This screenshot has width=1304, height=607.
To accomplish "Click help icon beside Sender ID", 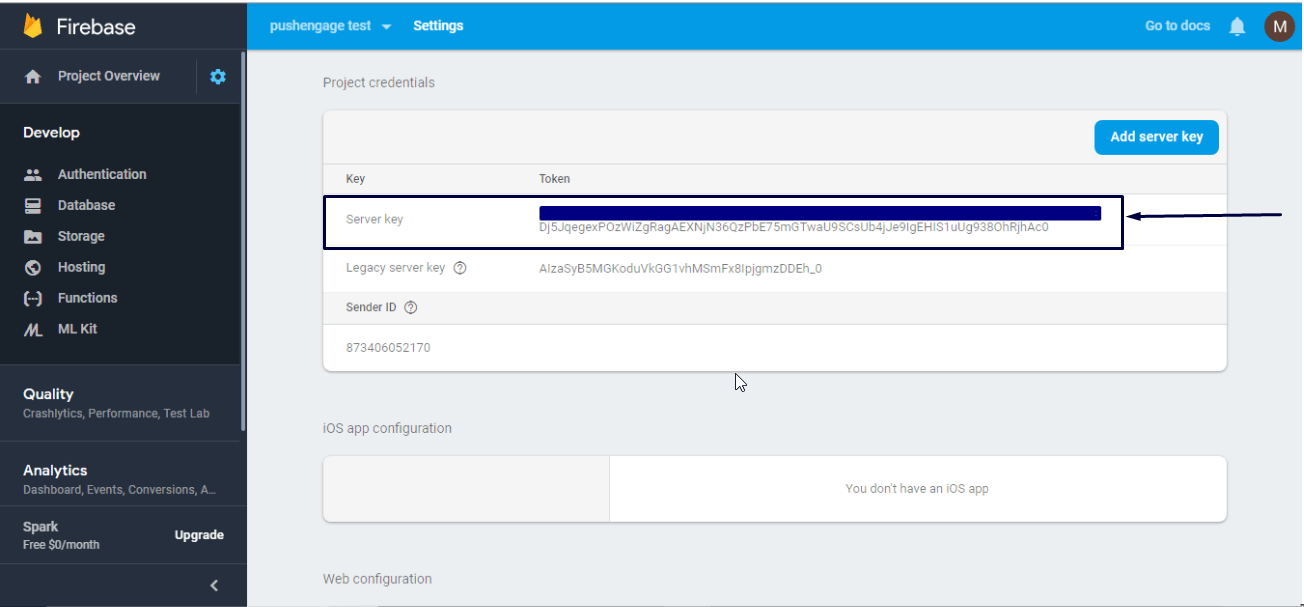I will coord(410,307).
